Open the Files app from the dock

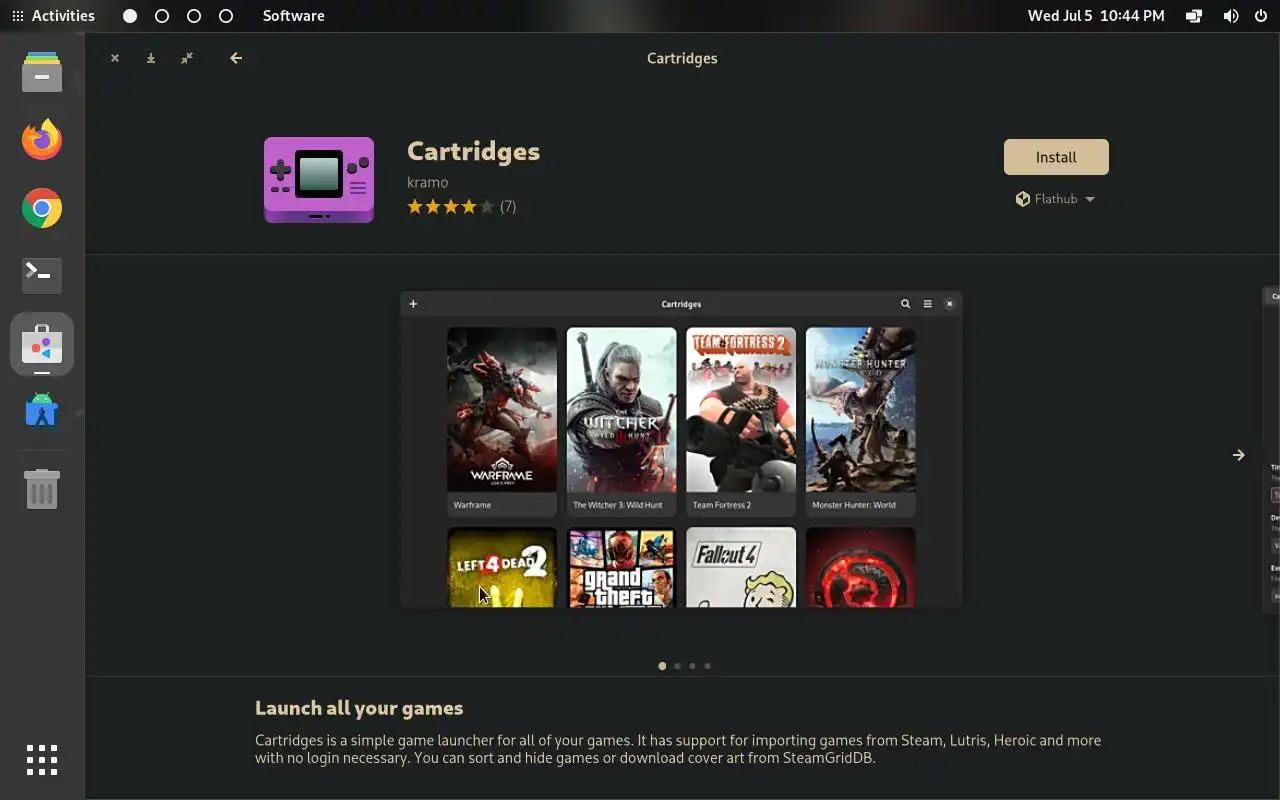click(42, 72)
